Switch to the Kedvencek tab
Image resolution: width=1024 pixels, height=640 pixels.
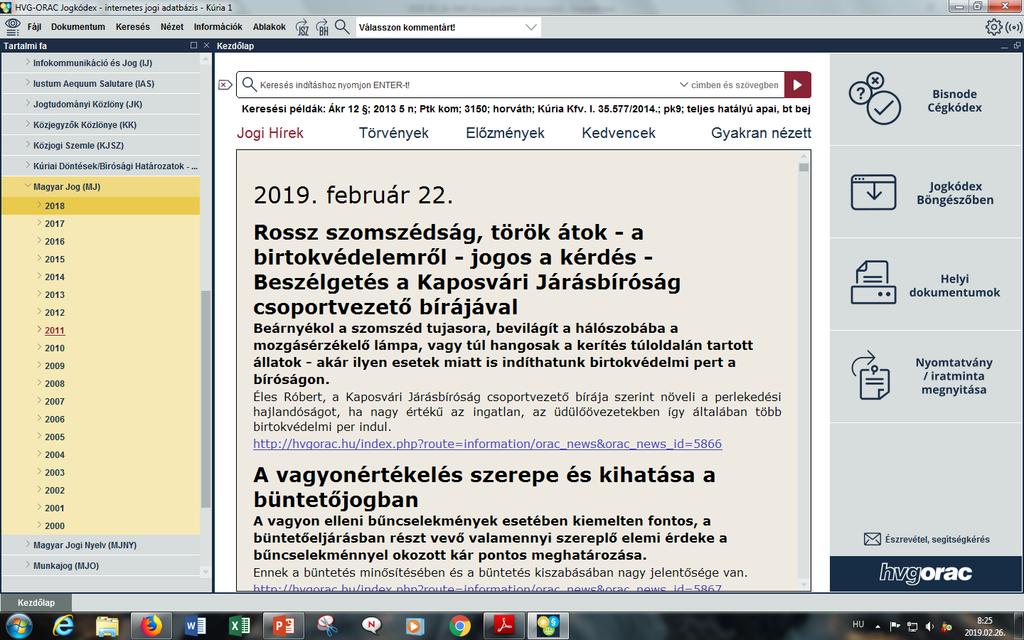pyautogui.click(x=618, y=133)
